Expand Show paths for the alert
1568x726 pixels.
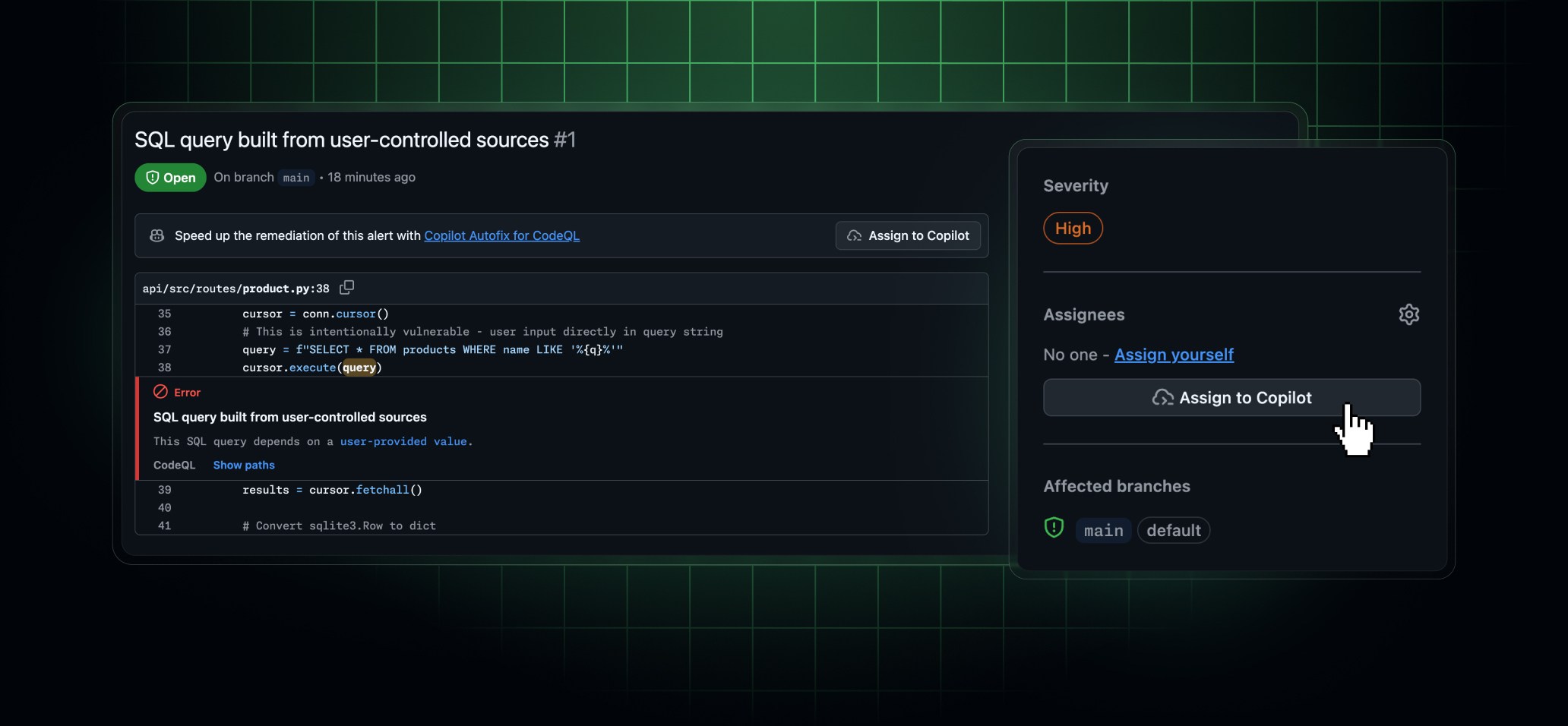click(244, 465)
